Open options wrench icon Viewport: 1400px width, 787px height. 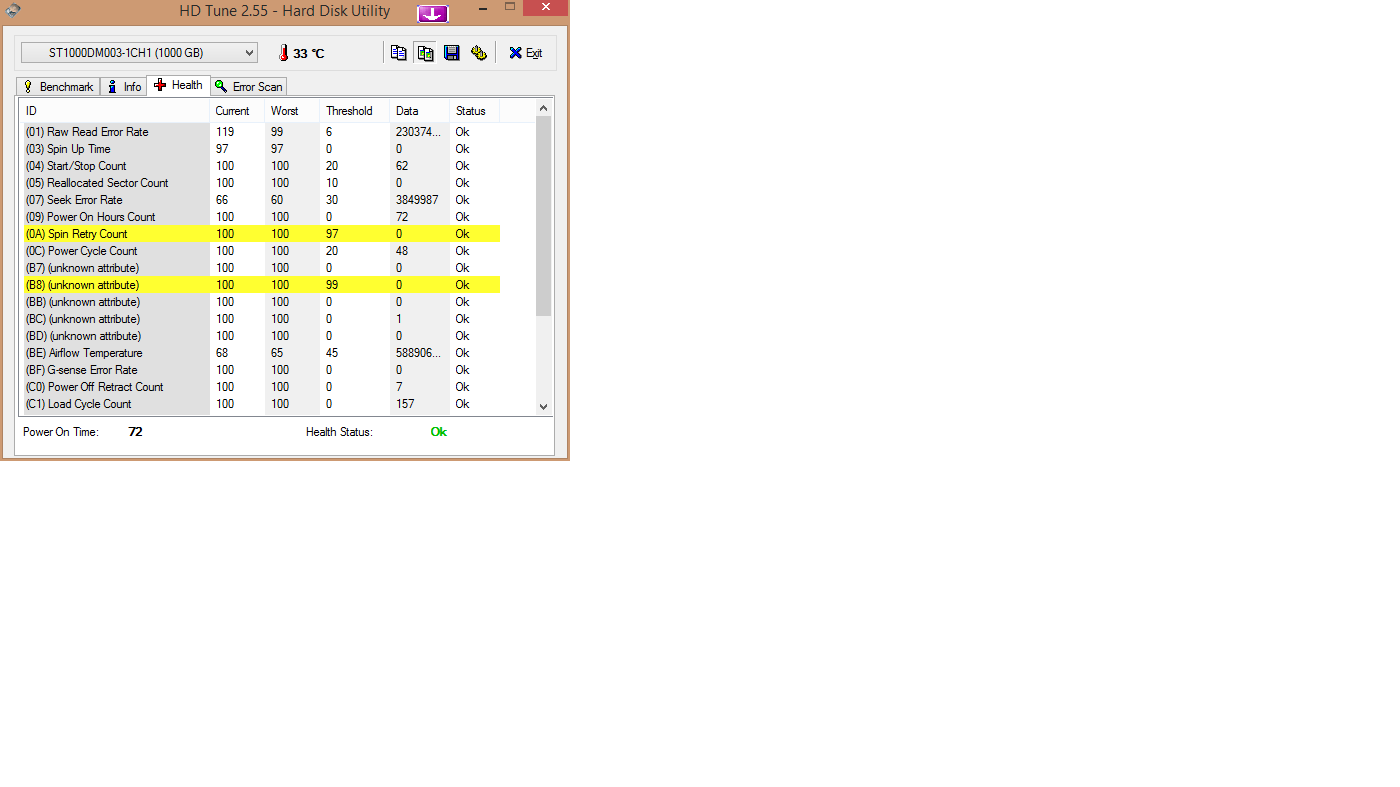pyautogui.click(x=478, y=53)
